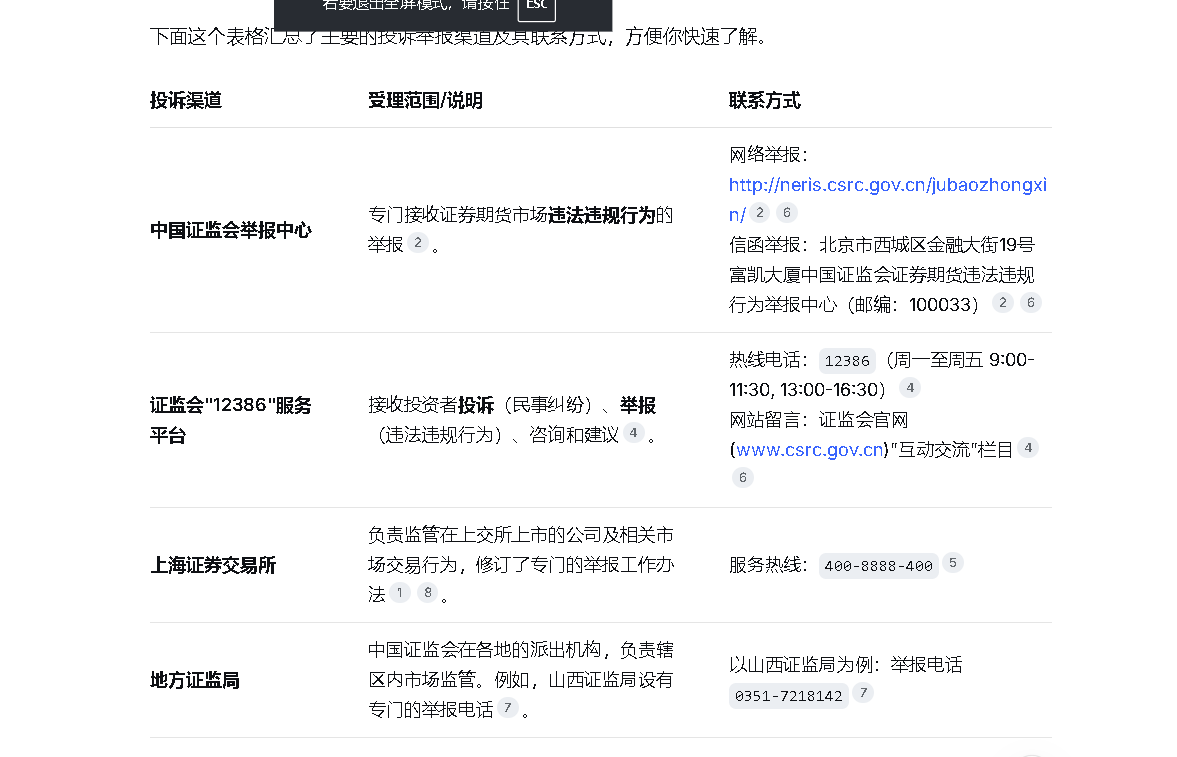Click citation 5 after 400-8888-400

pyautogui.click(x=953, y=562)
